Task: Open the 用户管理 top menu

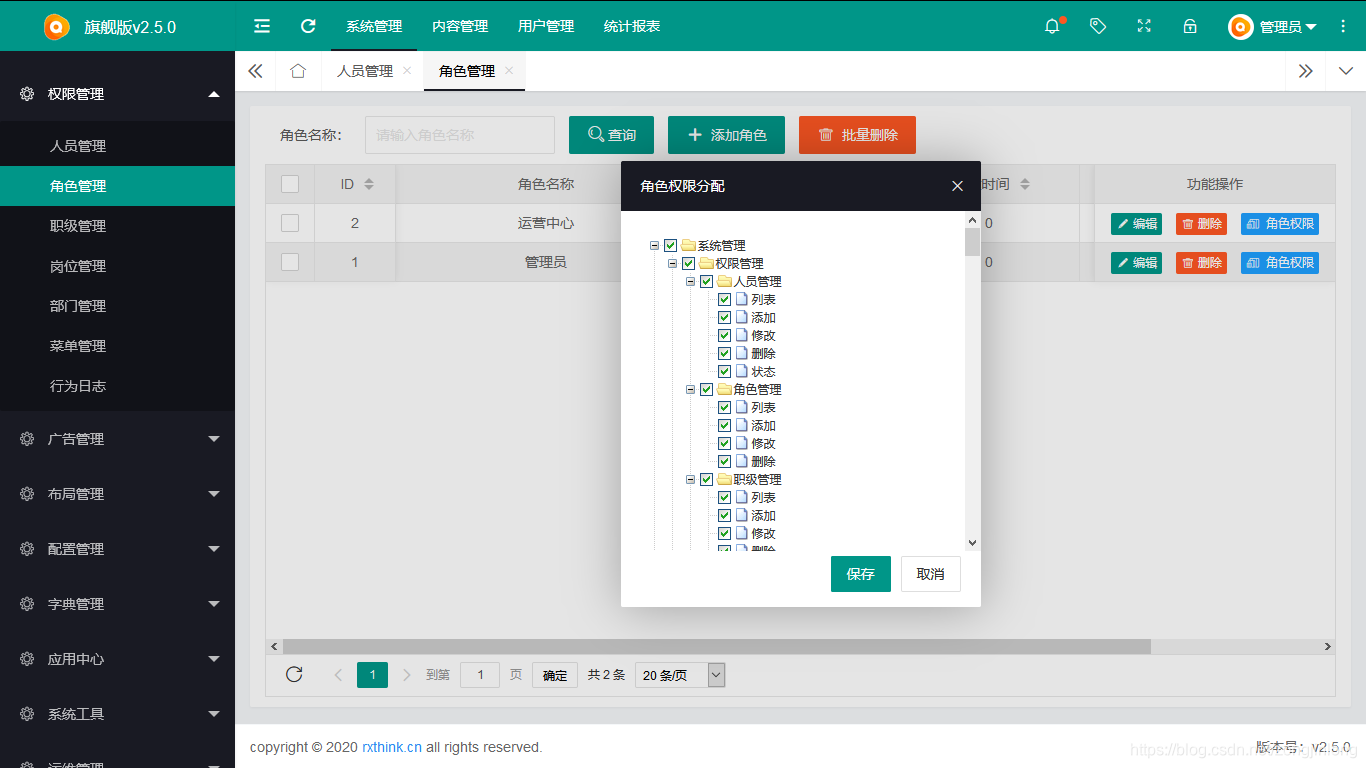Action: [x=546, y=26]
